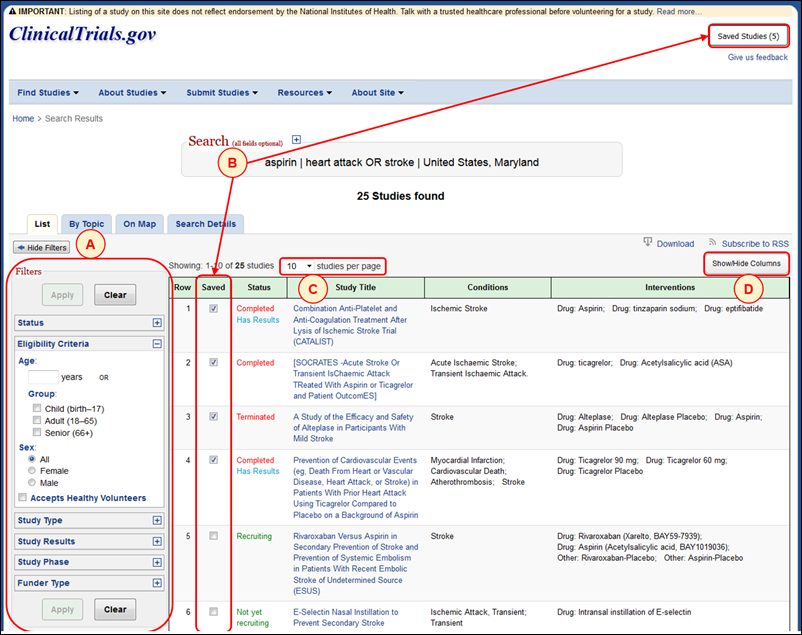Click the RSS feed icon
802x635 pixels.
[712, 242]
